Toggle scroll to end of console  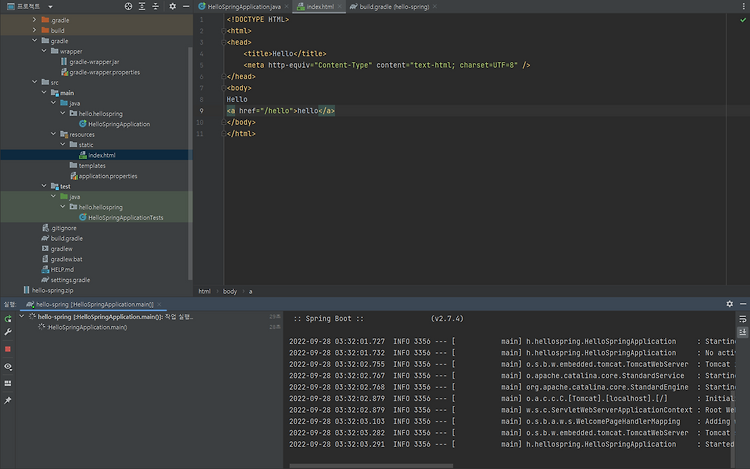tap(742, 332)
